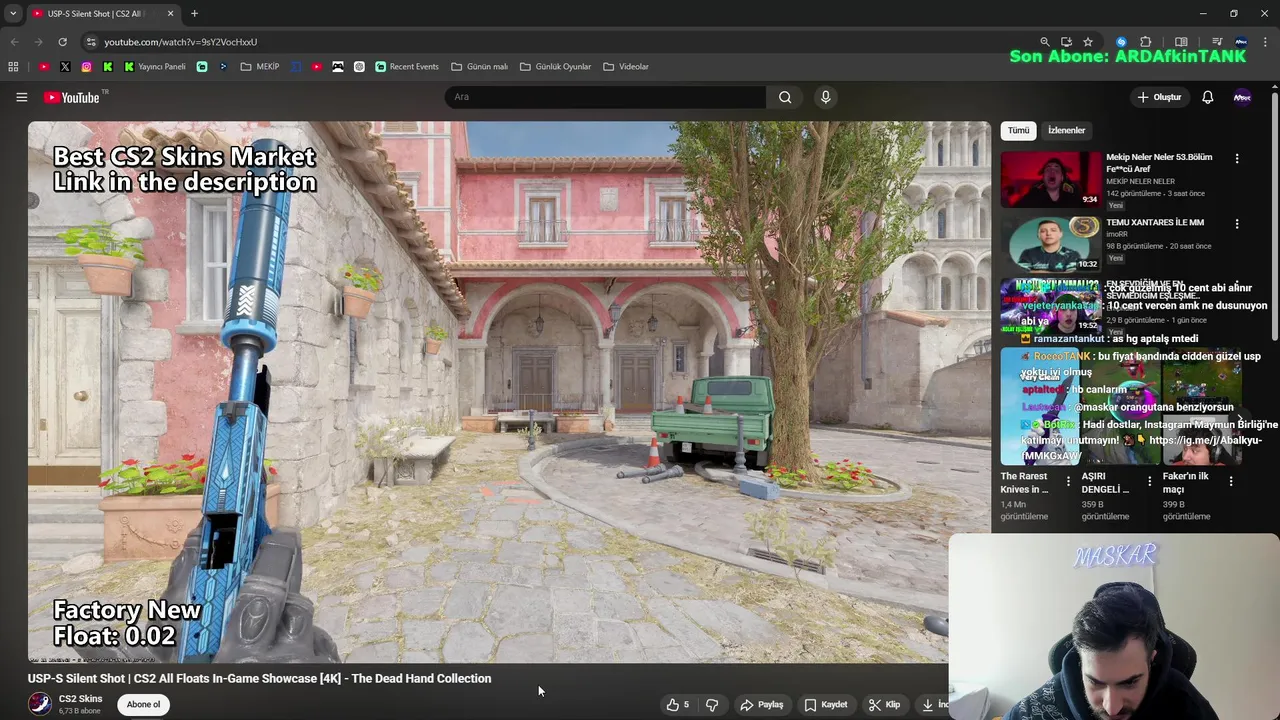1280x720 pixels.
Task: Open the Chrome three-dot menu
Action: click(x=1266, y=42)
